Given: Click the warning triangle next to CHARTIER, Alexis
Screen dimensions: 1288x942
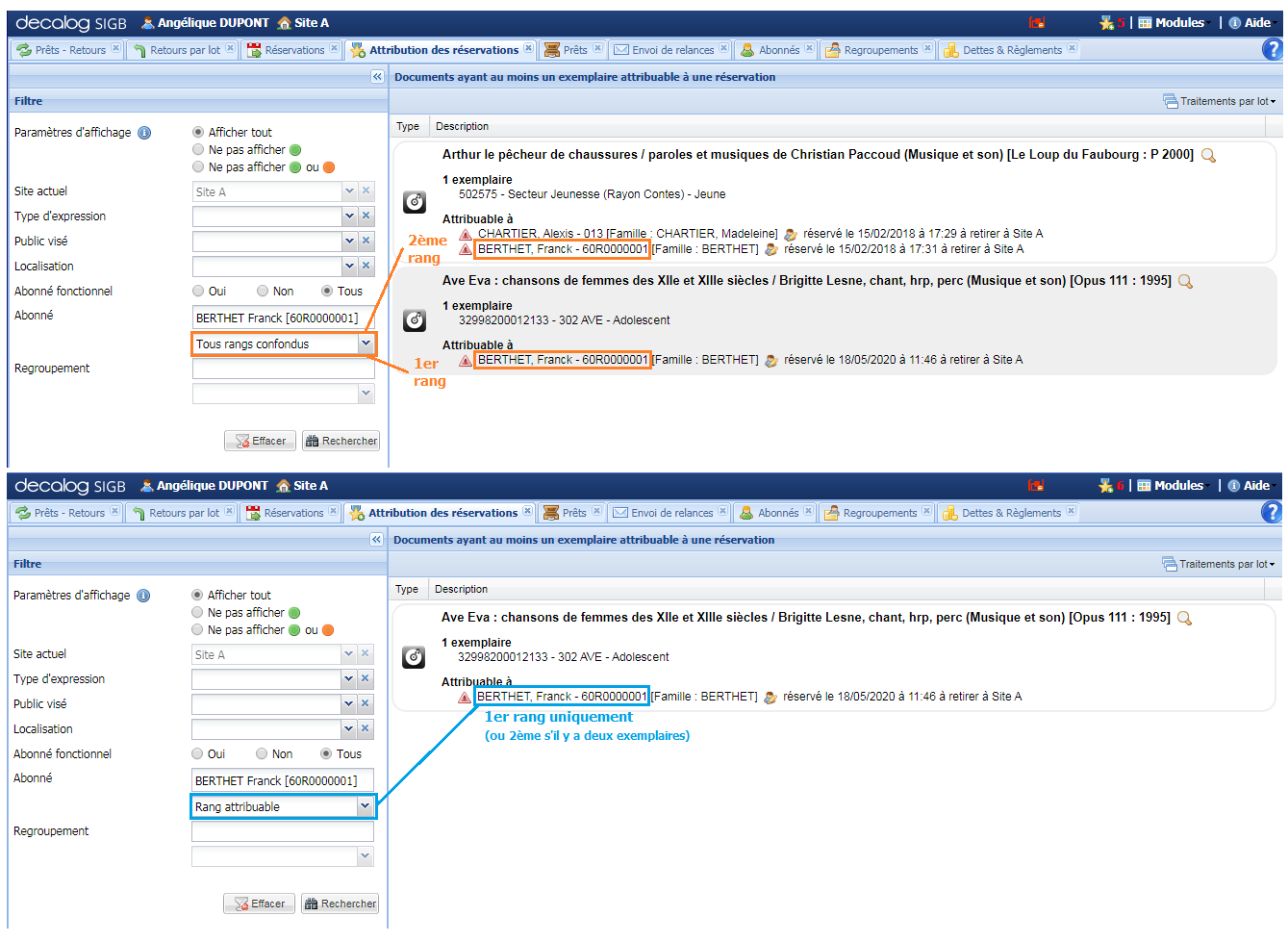Looking at the screenshot, I should (466, 234).
